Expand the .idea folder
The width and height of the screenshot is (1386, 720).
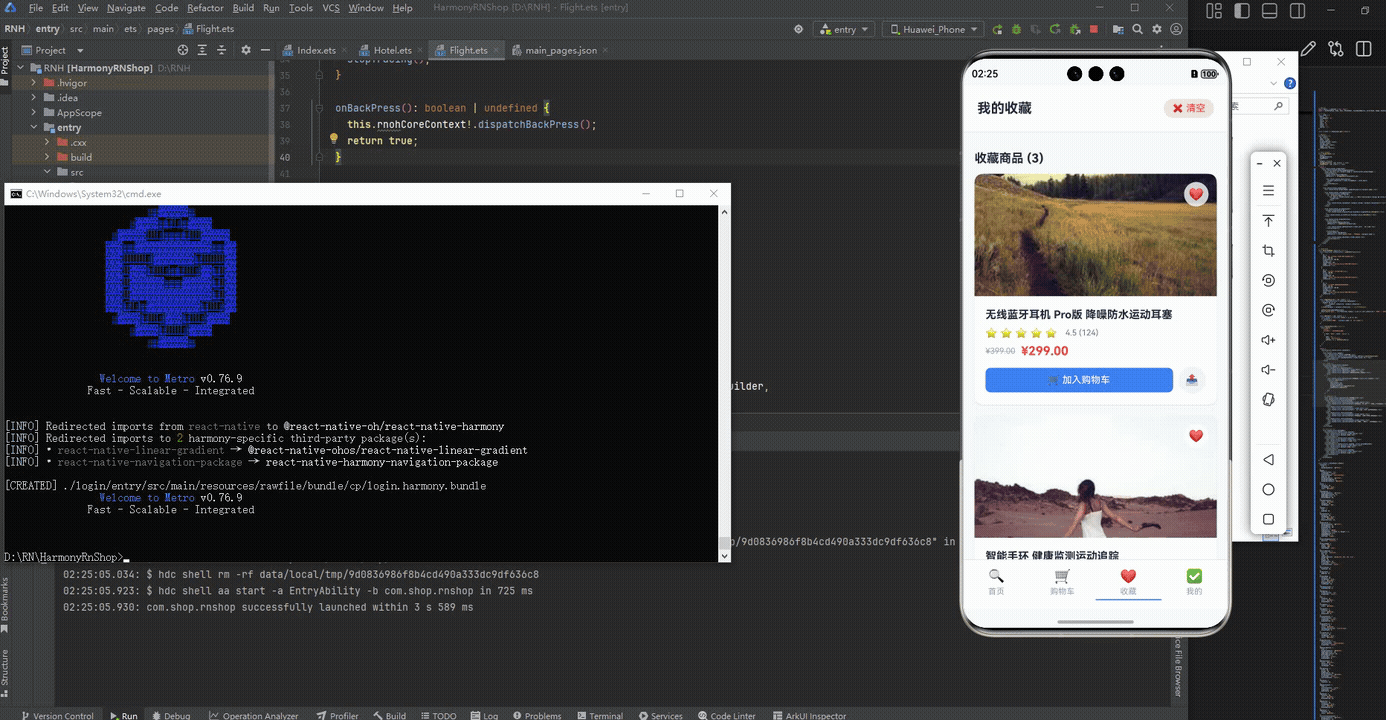[34, 98]
